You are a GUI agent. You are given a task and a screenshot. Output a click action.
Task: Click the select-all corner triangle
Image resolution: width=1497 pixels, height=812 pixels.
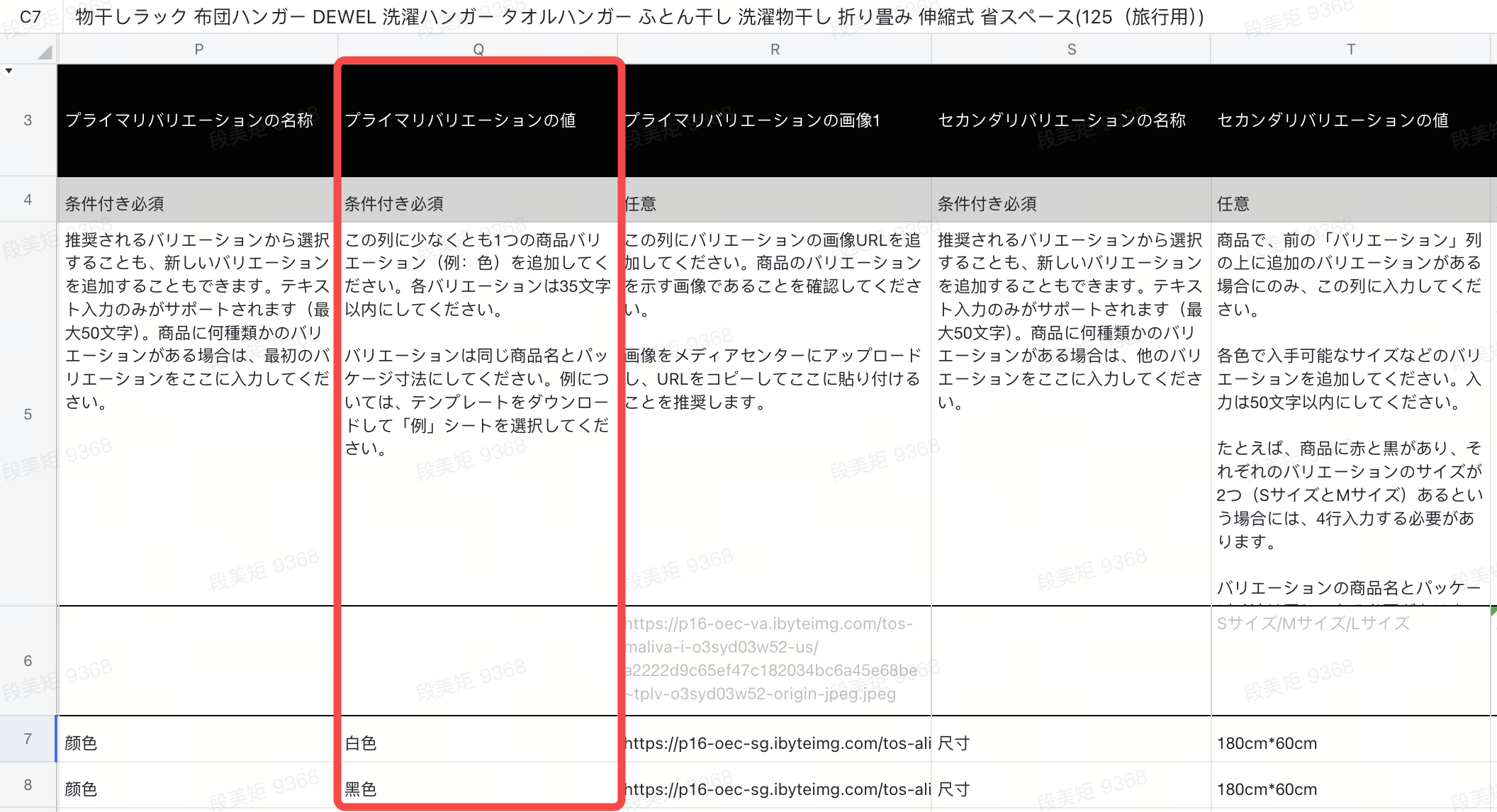click(x=45, y=52)
